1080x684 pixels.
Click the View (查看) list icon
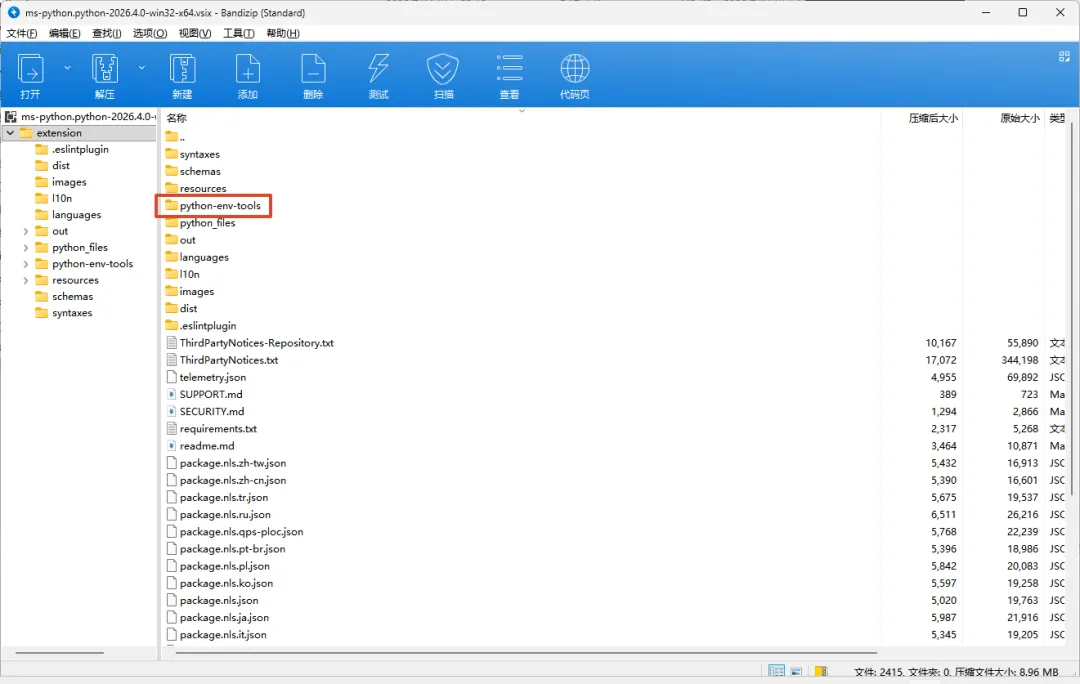point(509,76)
